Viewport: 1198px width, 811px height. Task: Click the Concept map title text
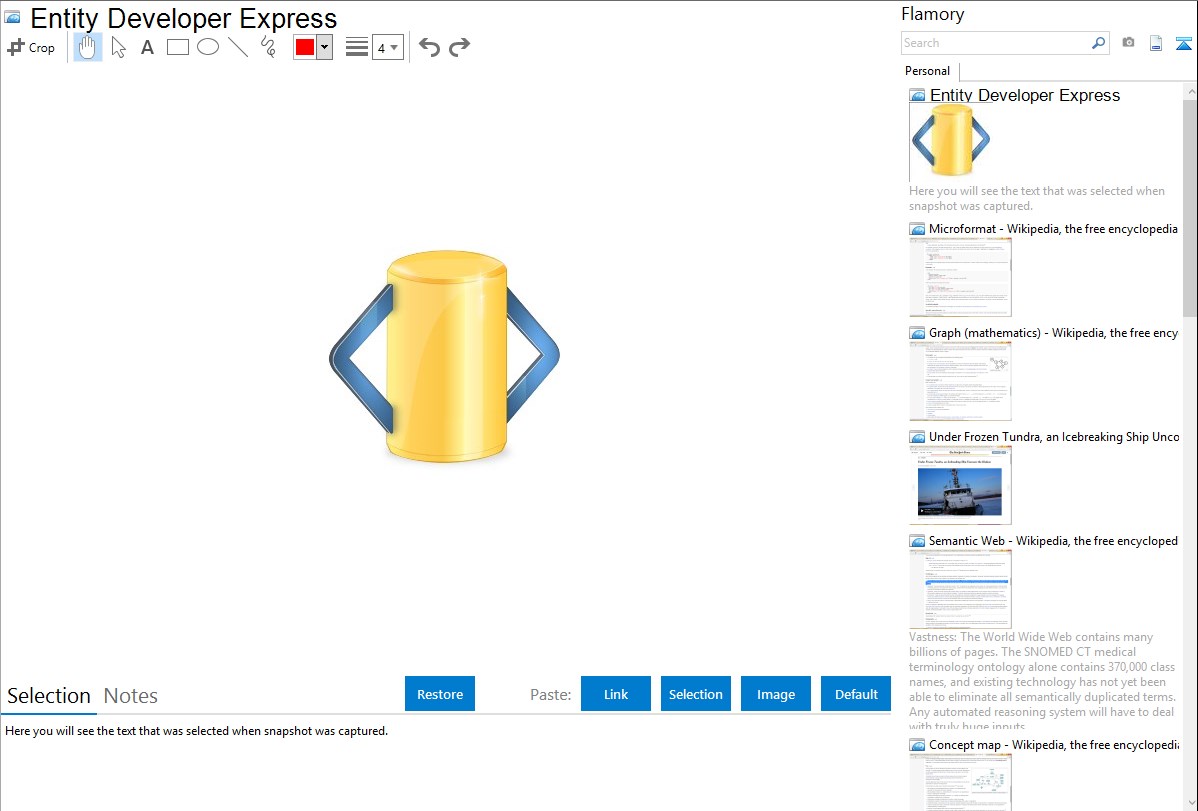(1054, 744)
